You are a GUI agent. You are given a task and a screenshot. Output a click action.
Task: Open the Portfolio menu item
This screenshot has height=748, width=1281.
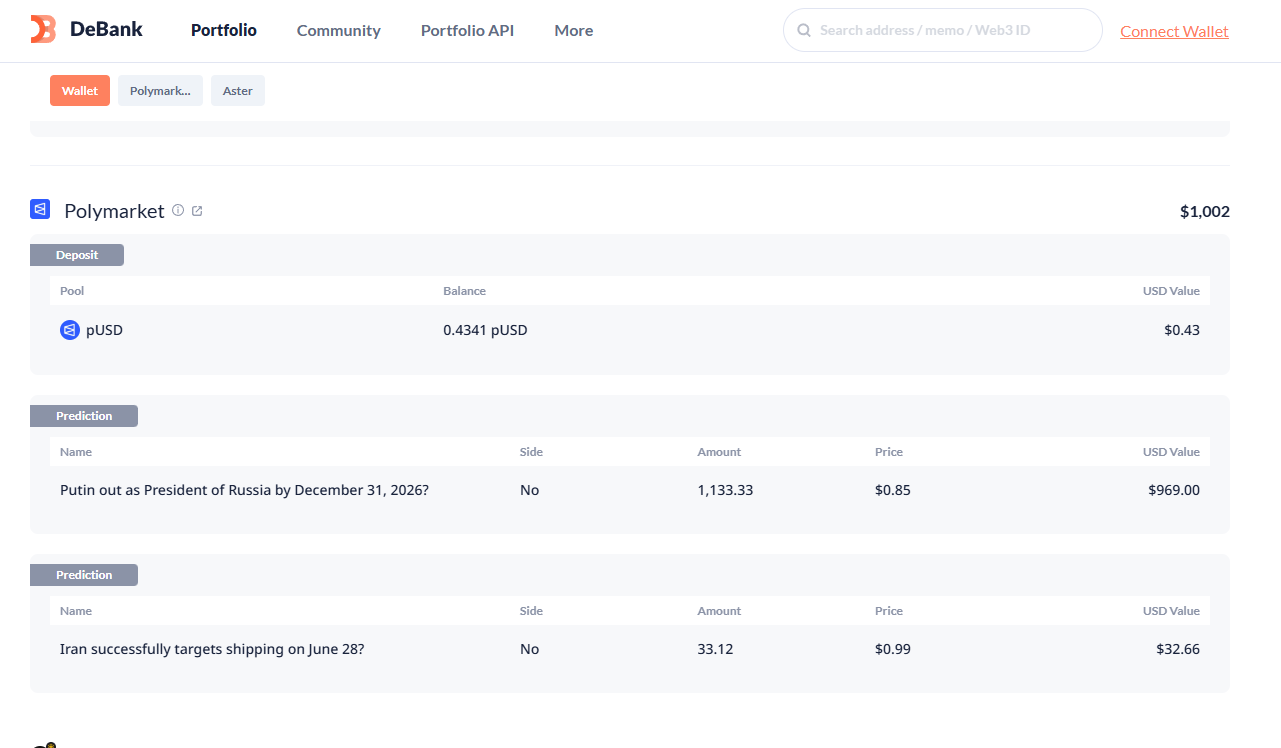tap(224, 30)
